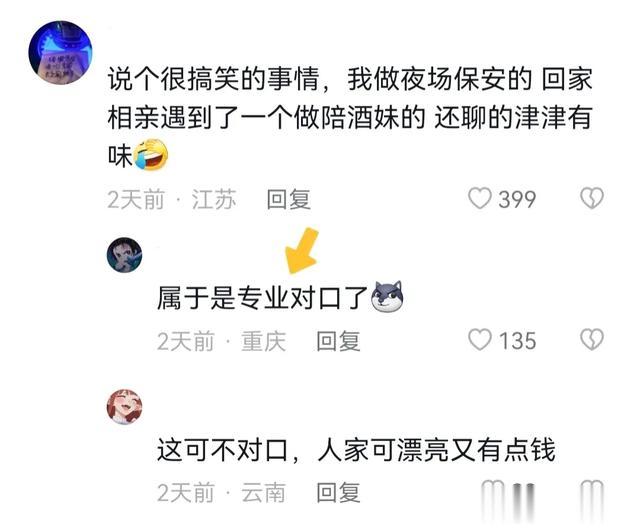Select the comment text about 夜场保安
Image resolution: width=640 pixels, height=530 pixels.
coord(350,117)
